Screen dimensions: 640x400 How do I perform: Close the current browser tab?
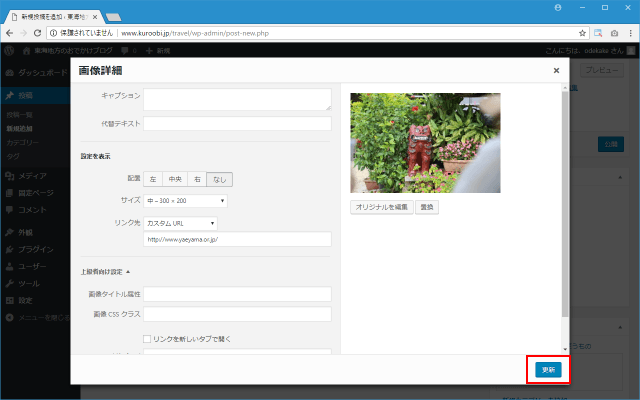(95, 17)
